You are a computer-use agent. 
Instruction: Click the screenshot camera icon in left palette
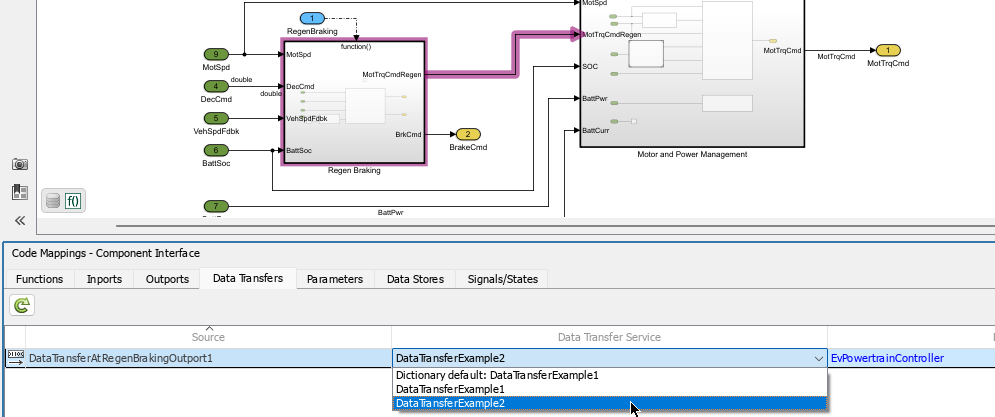(x=20, y=164)
